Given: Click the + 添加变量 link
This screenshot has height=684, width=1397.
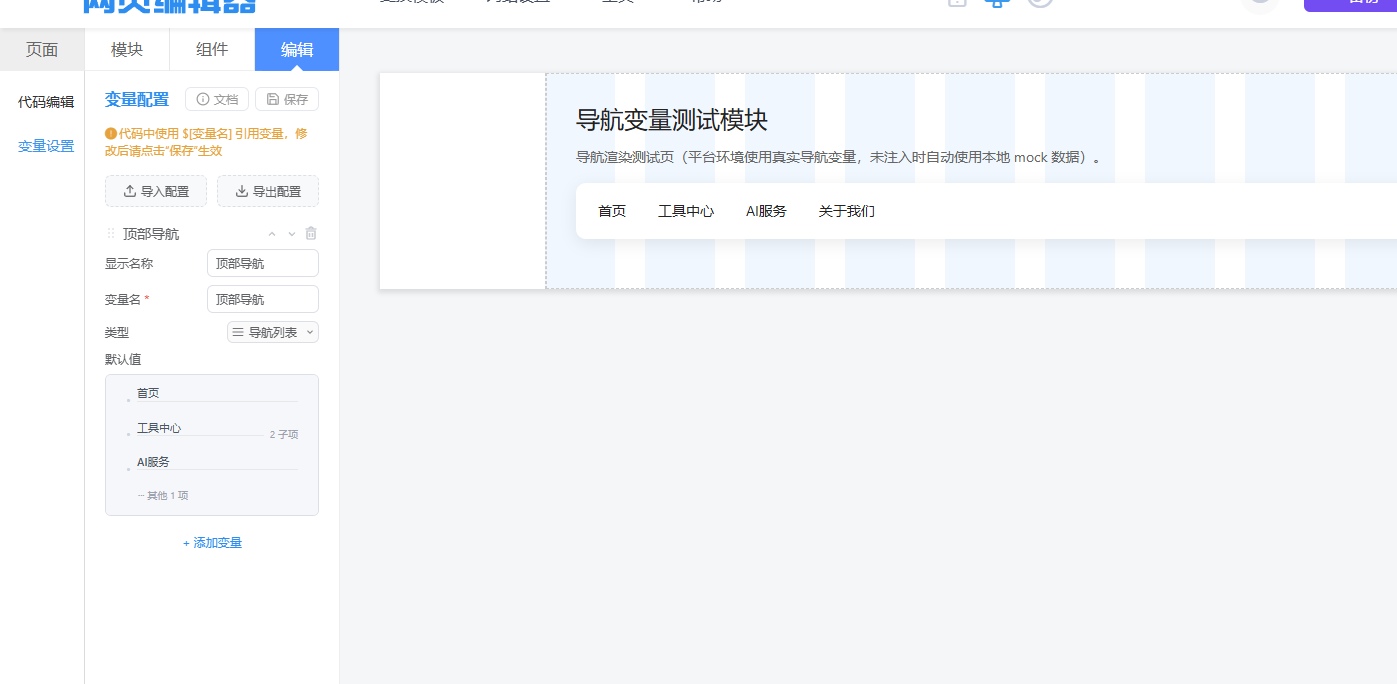Looking at the screenshot, I should click(x=212, y=543).
